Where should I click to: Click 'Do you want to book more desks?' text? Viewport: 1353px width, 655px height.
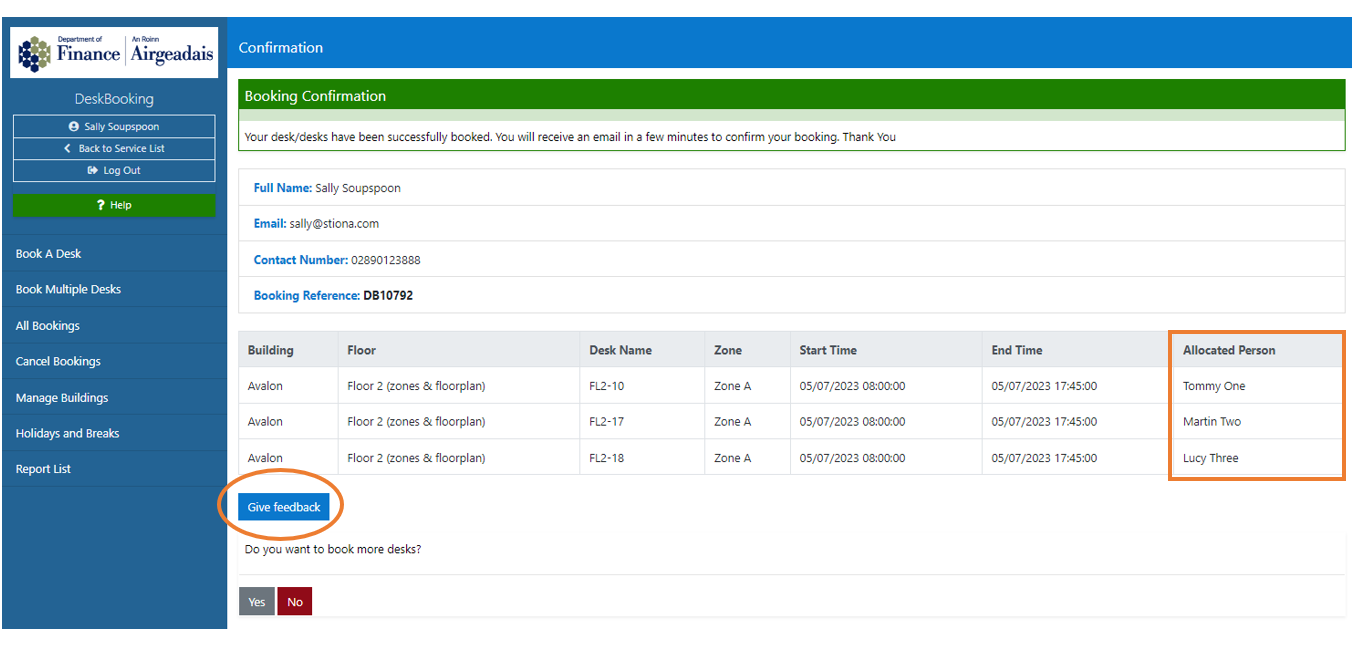333,549
